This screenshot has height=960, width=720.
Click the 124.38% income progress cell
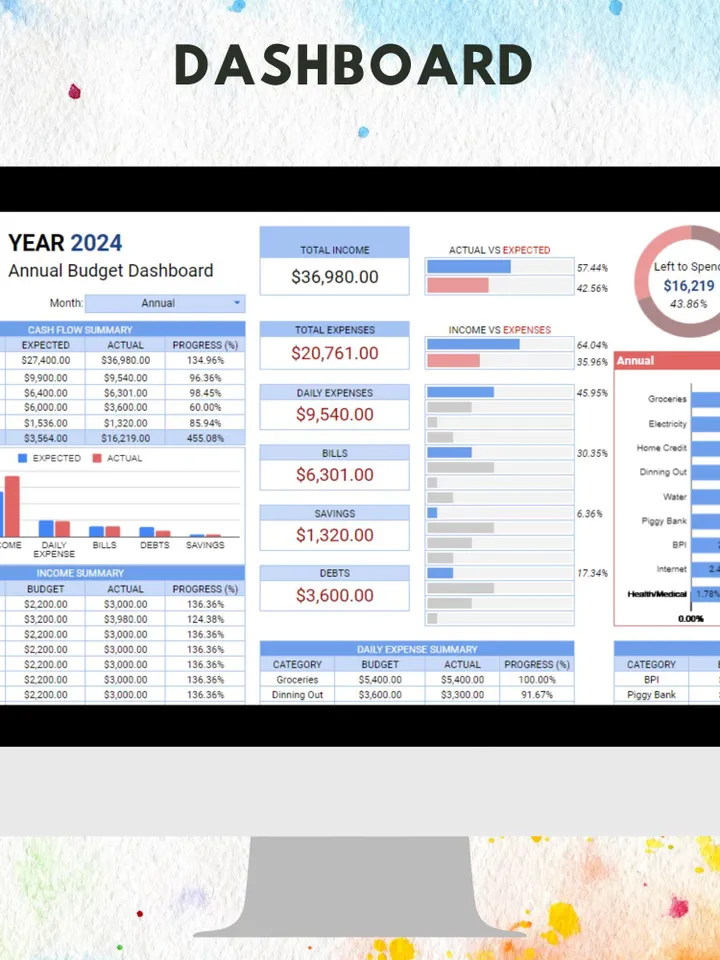(x=205, y=619)
